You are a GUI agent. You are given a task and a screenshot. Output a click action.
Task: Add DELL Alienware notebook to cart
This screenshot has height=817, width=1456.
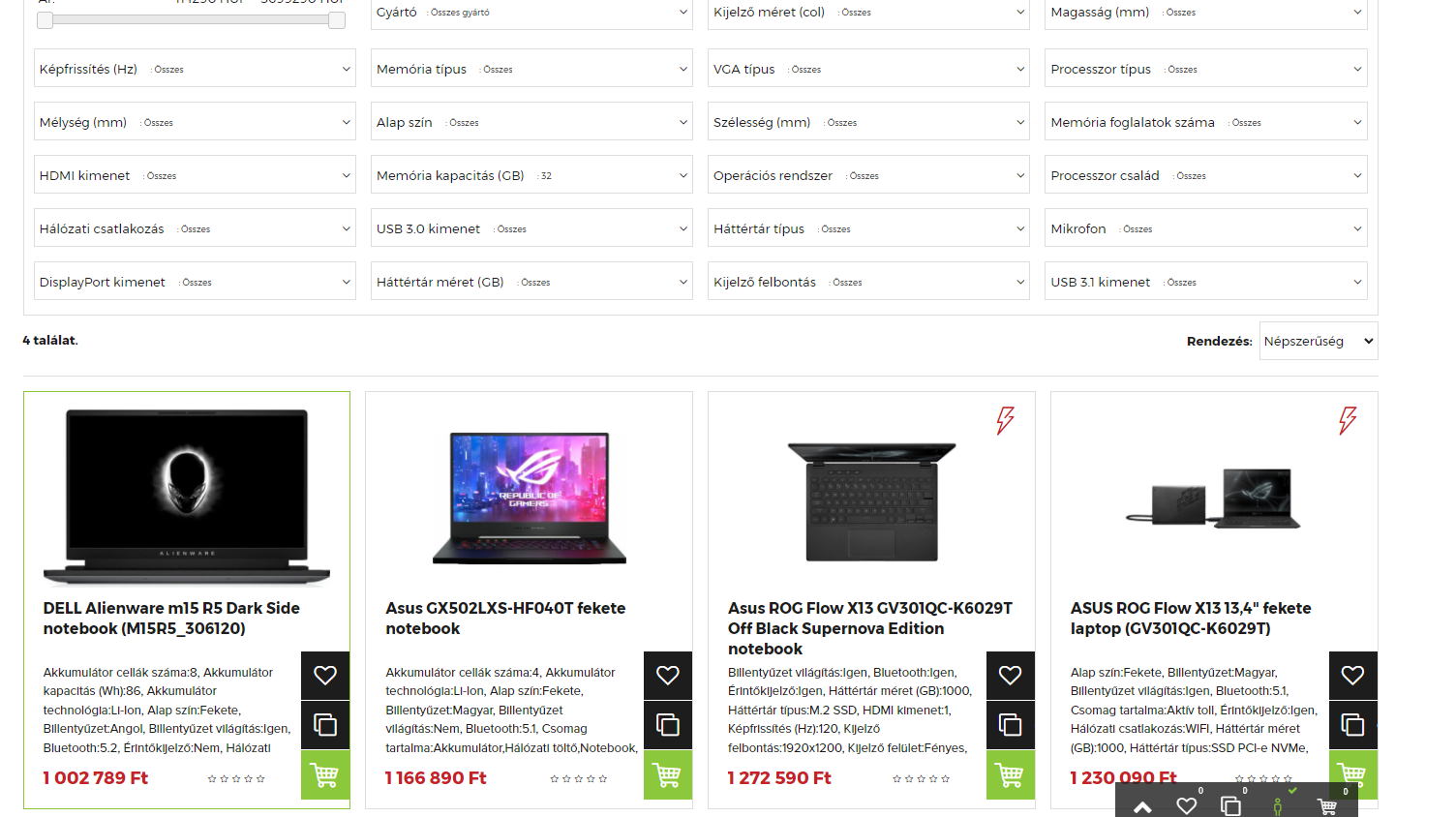325,775
